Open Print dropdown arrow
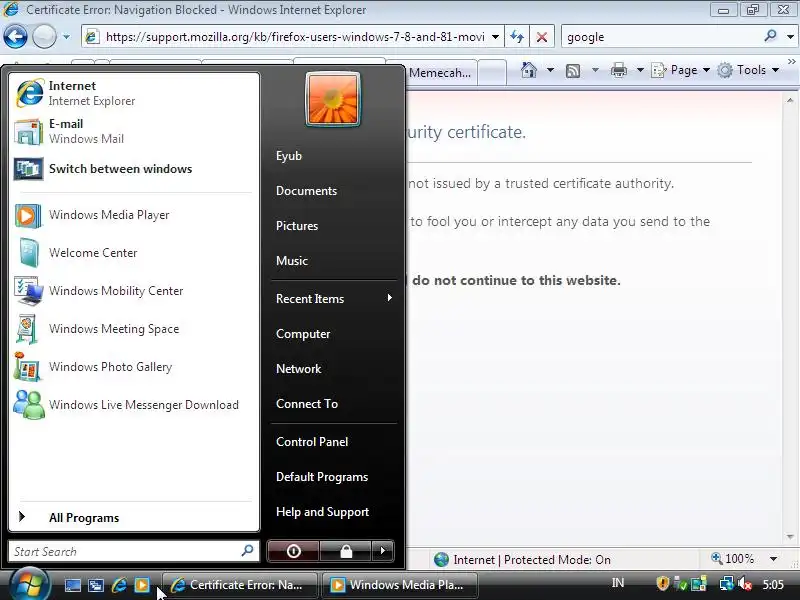Viewport: 800px width, 600px height. coord(640,70)
